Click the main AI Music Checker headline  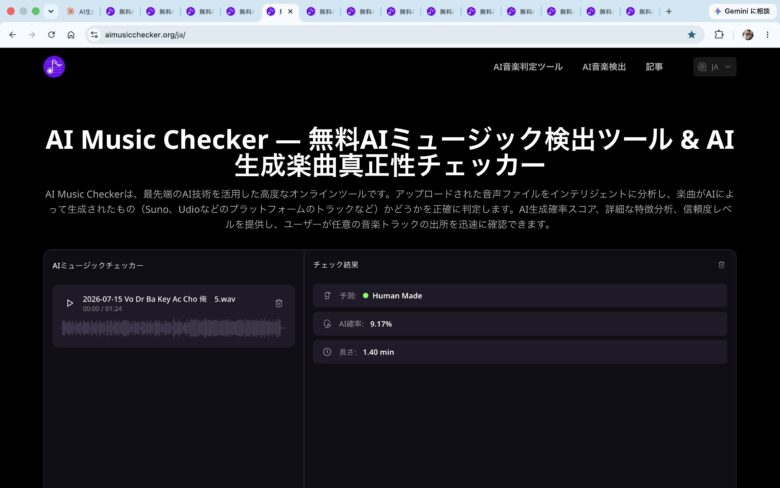tap(390, 152)
